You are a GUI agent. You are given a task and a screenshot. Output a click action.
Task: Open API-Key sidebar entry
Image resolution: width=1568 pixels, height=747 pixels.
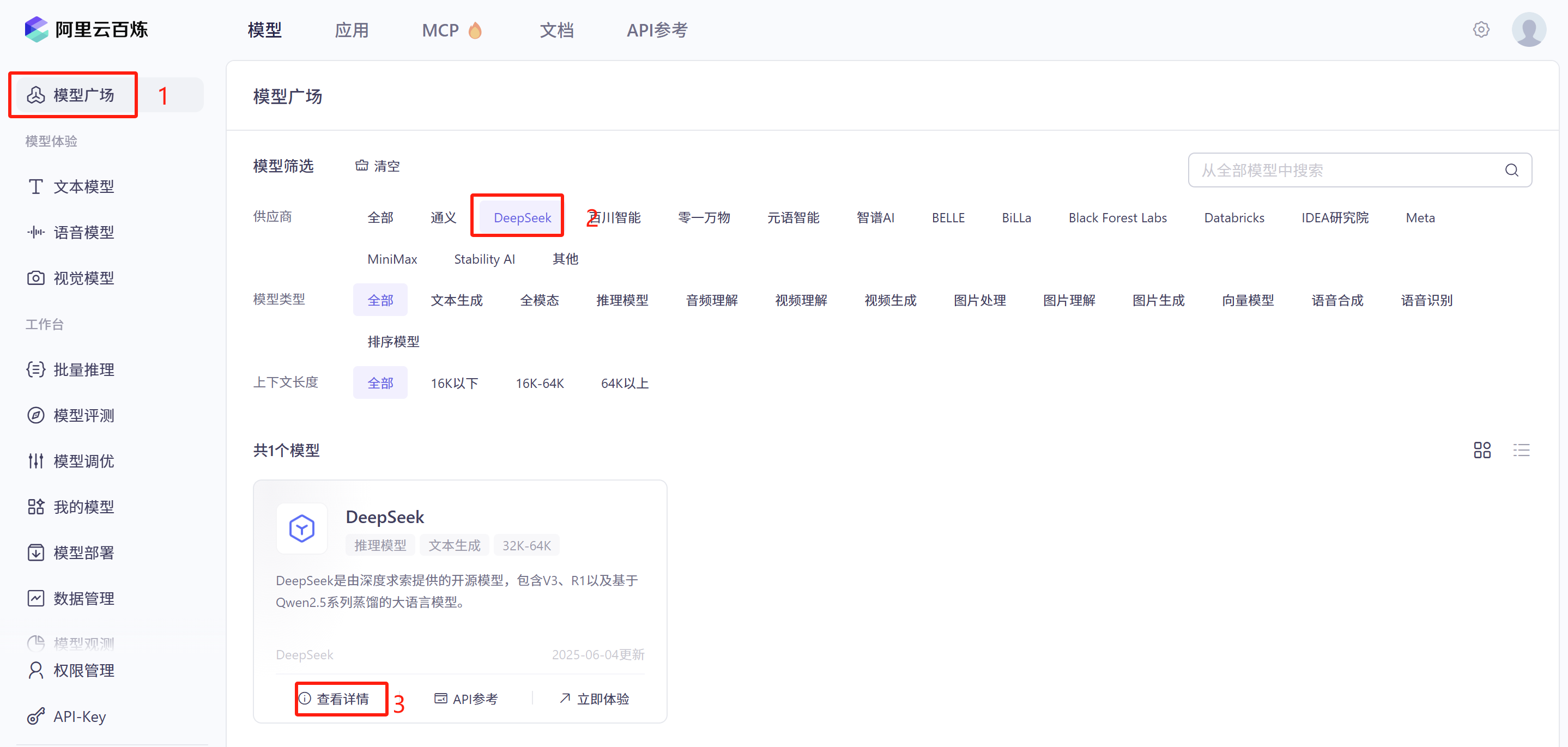tap(79, 716)
